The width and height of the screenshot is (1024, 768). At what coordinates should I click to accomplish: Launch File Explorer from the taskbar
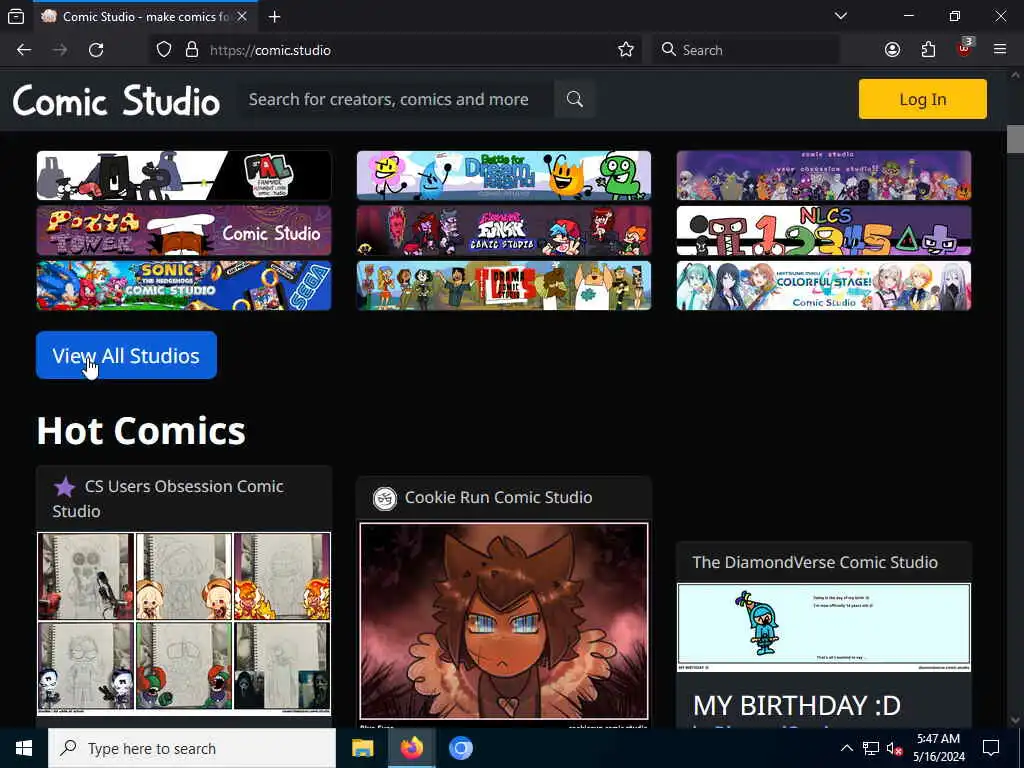click(362, 748)
